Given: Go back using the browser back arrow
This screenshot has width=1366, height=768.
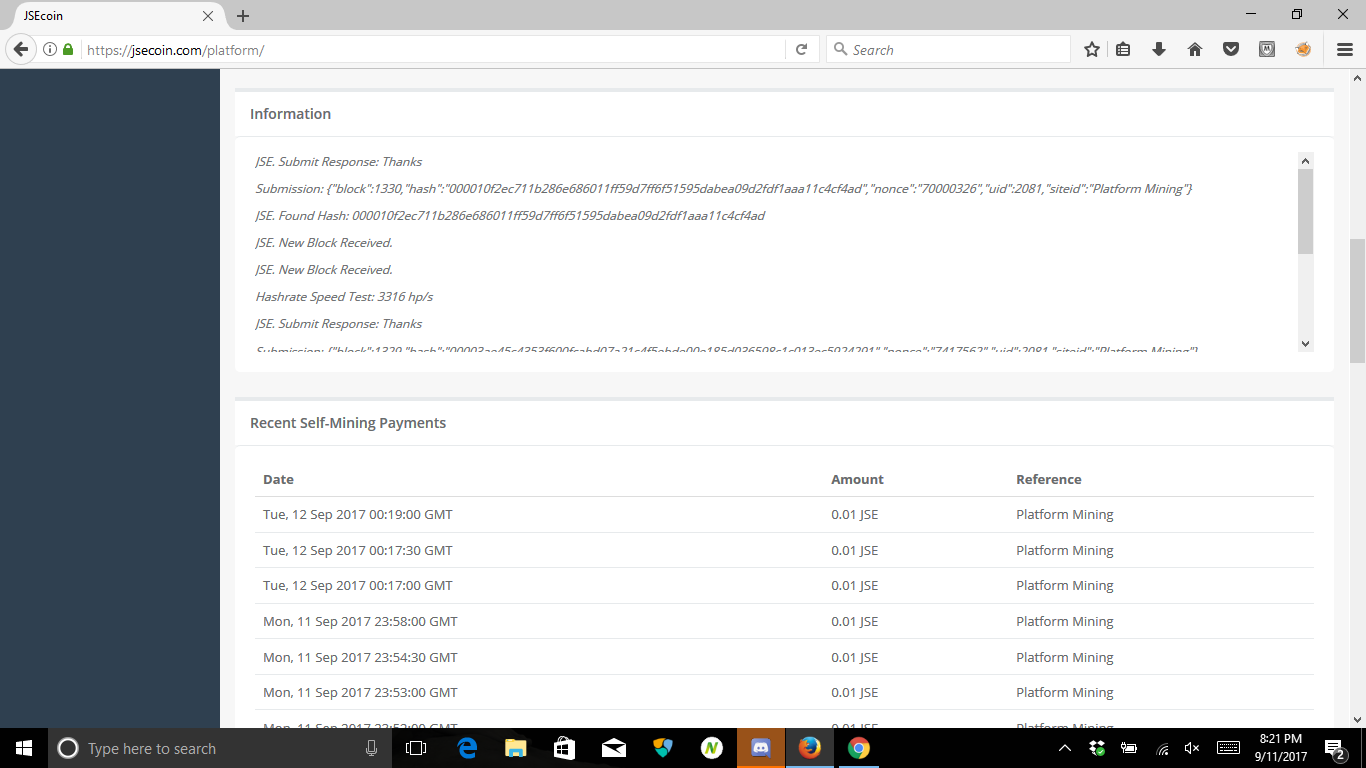Looking at the screenshot, I should pyautogui.click(x=21, y=49).
